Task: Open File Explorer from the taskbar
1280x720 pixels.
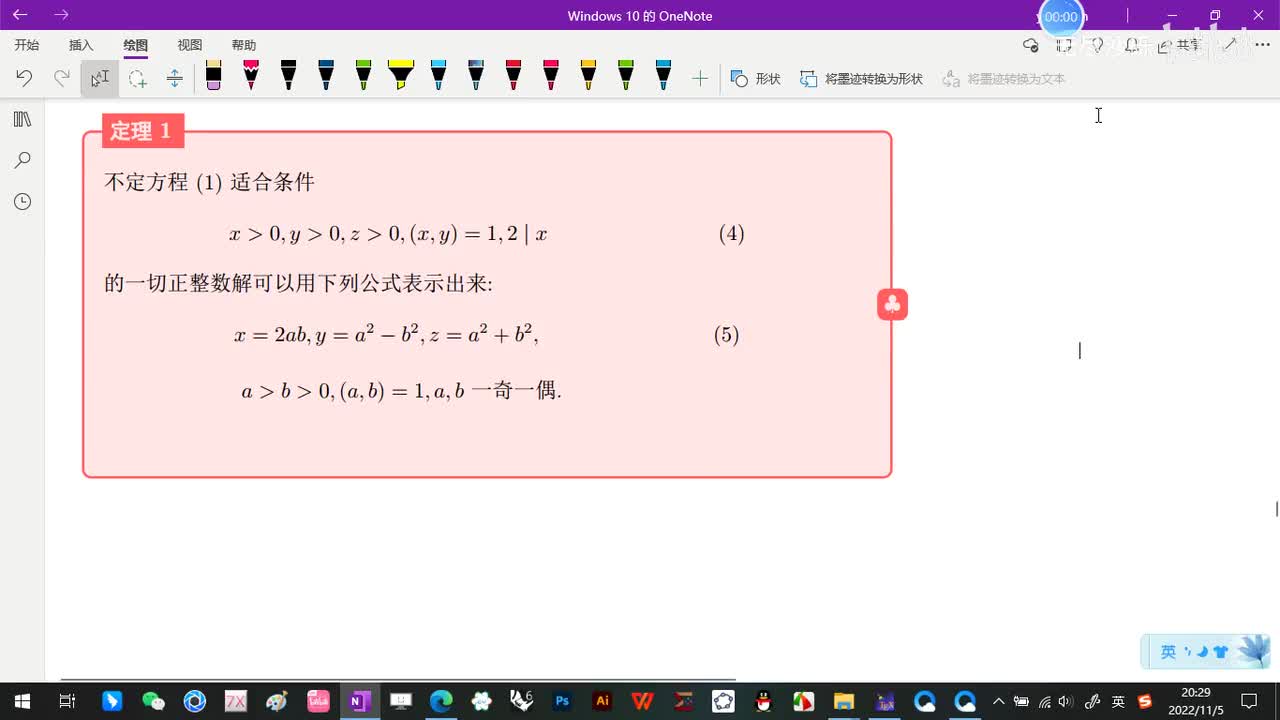Action: [x=844, y=701]
